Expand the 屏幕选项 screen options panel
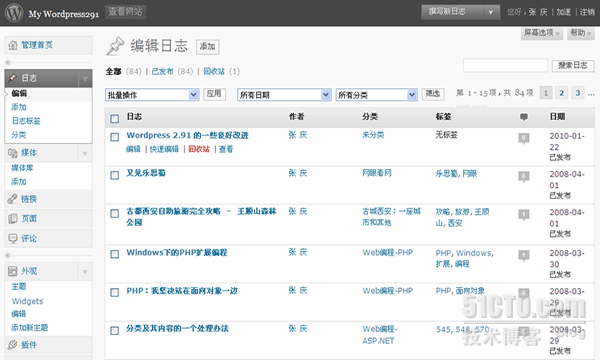Screen dimensions: 600x360 click(x=542, y=33)
